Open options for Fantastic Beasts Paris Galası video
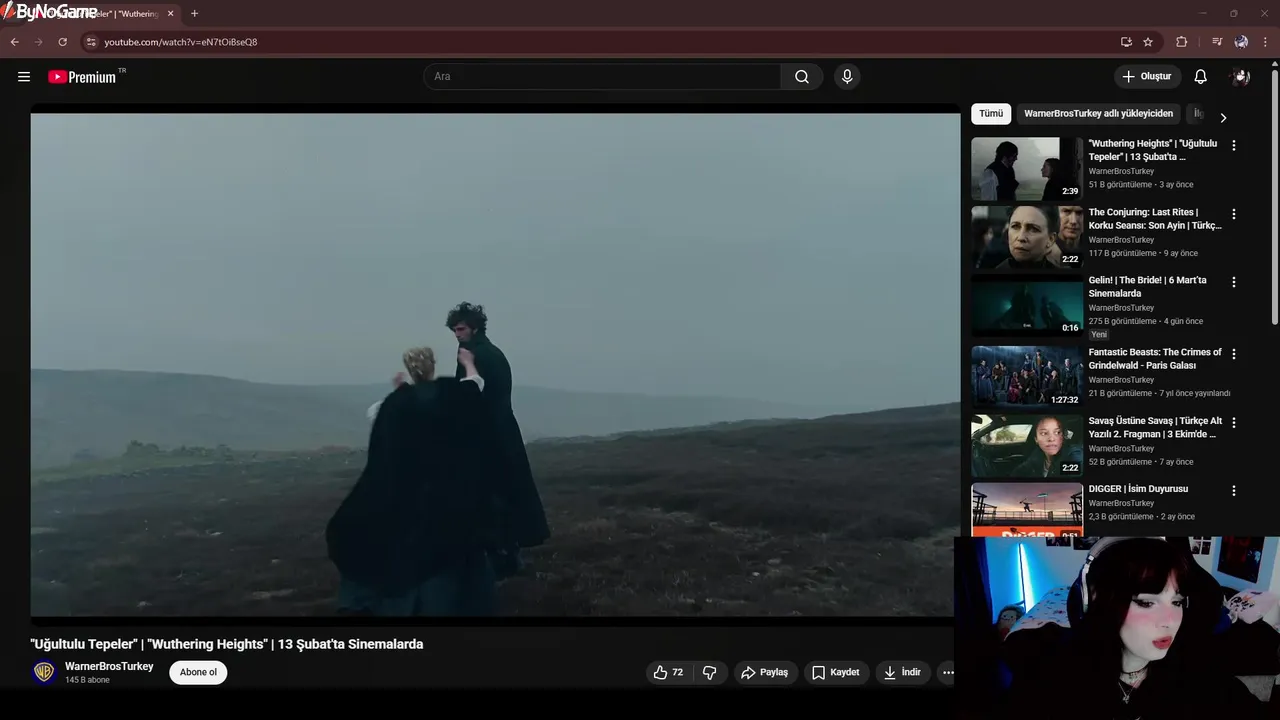The width and height of the screenshot is (1280, 720). [x=1233, y=354]
